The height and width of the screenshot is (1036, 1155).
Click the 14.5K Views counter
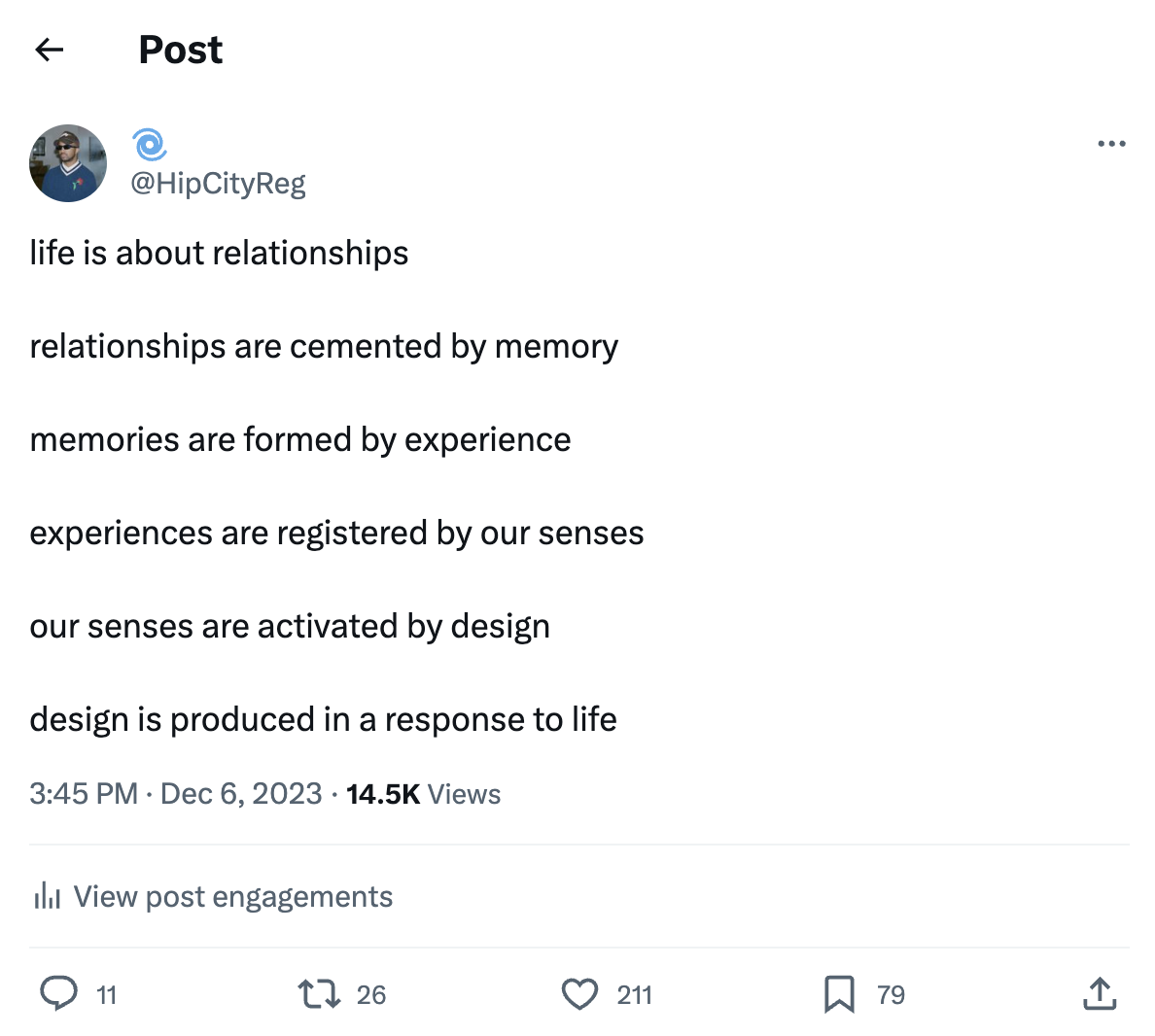coord(423,794)
